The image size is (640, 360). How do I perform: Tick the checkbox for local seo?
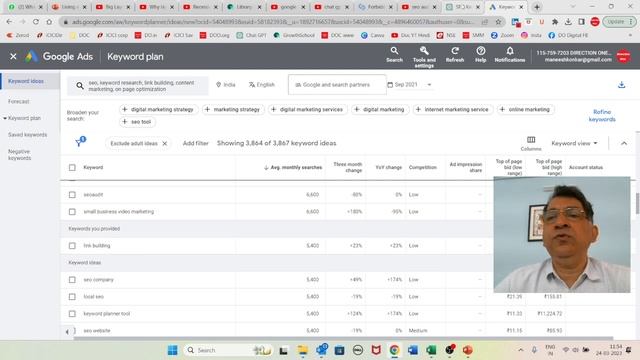[x=72, y=297]
